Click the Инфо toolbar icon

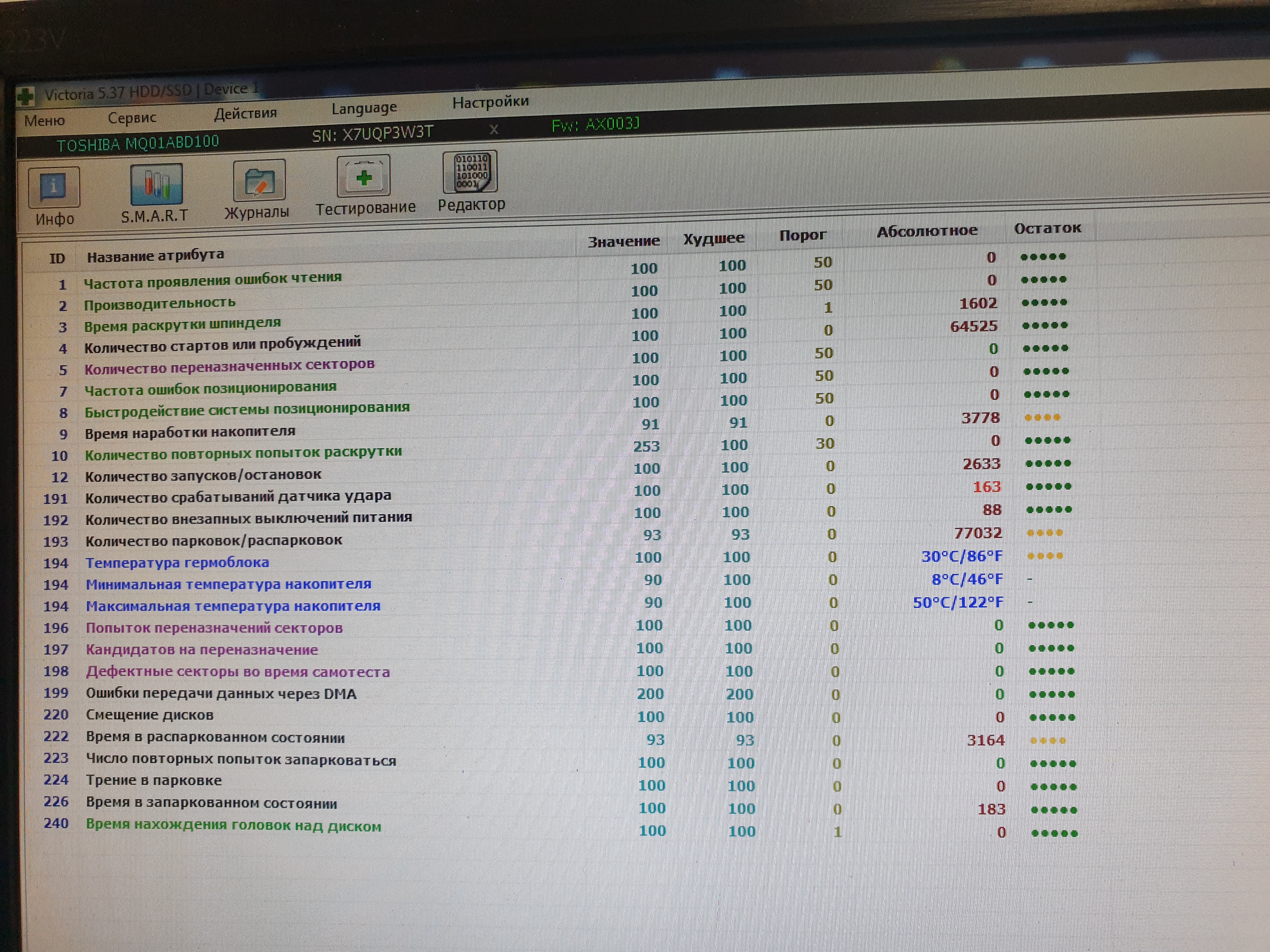click(x=54, y=187)
